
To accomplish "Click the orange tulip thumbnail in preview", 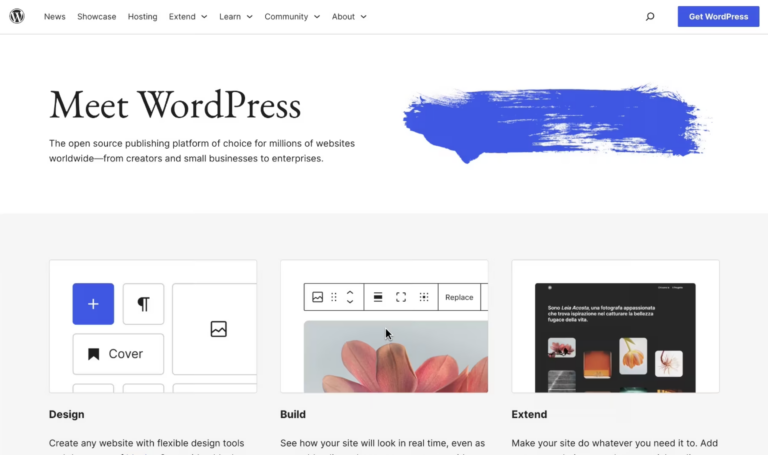I will [633, 356].
